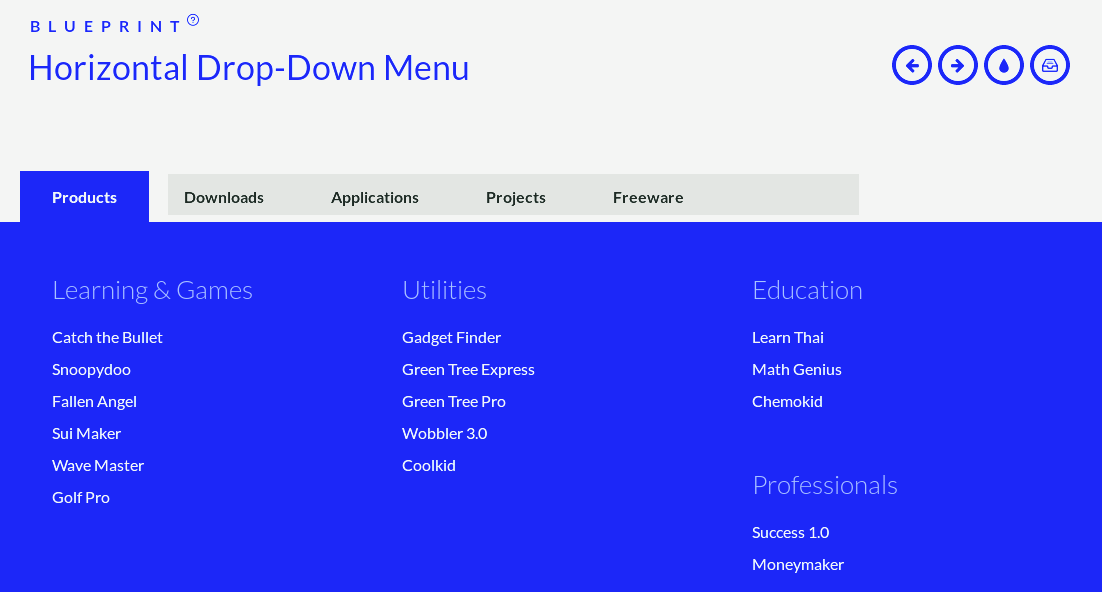Click the next demo right arrow icon

coord(958,65)
